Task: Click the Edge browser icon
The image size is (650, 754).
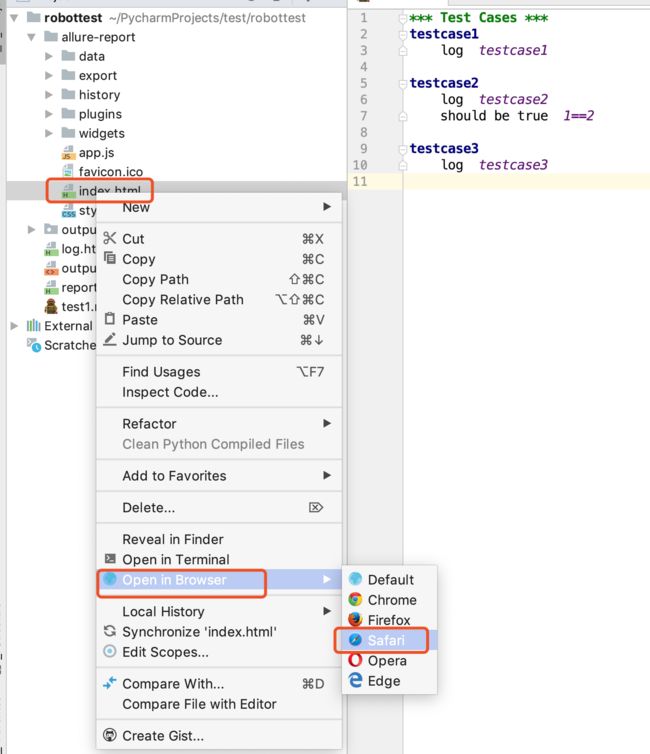Action: [355, 680]
